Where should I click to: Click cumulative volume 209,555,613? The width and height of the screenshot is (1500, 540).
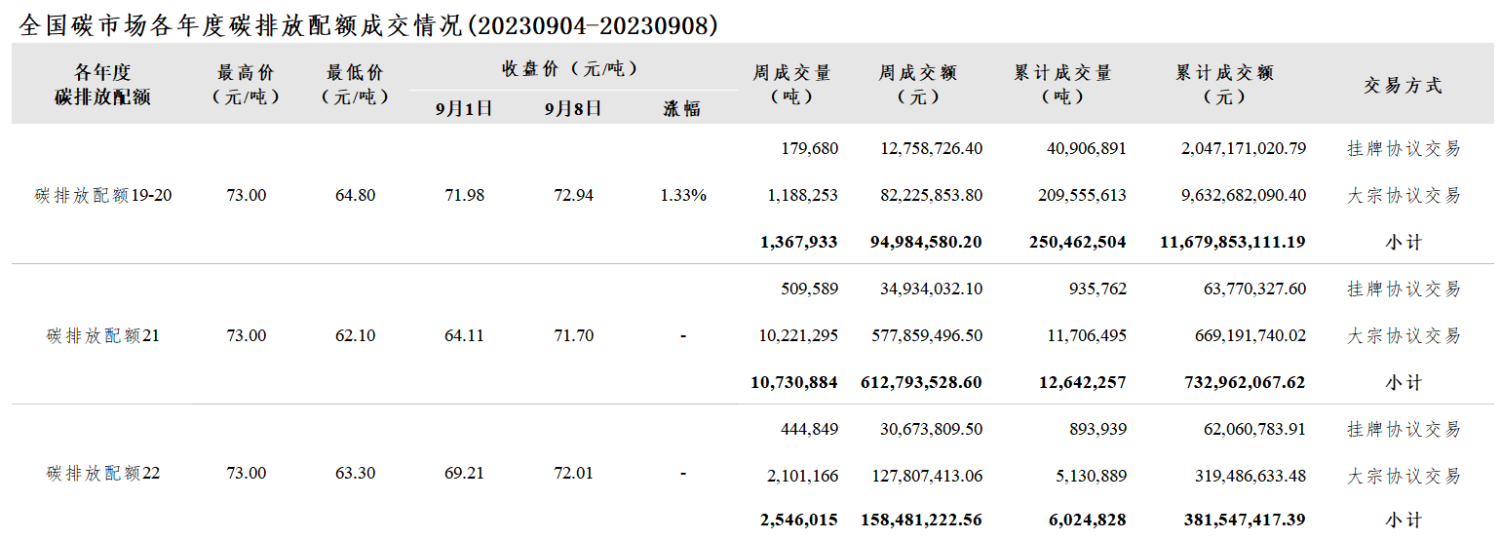pyautogui.click(x=1080, y=196)
